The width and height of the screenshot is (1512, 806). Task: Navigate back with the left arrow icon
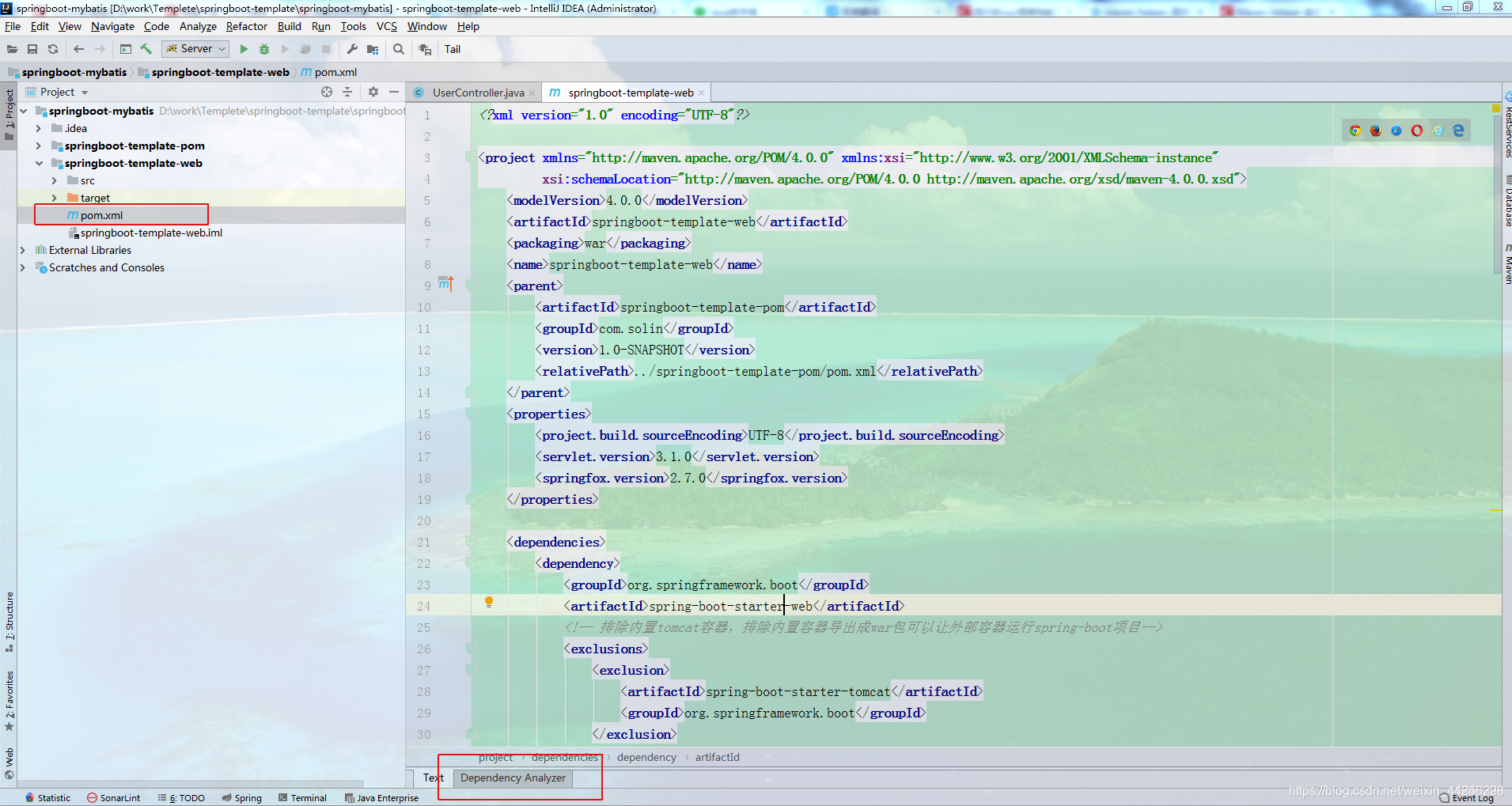(x=78, y=49)
